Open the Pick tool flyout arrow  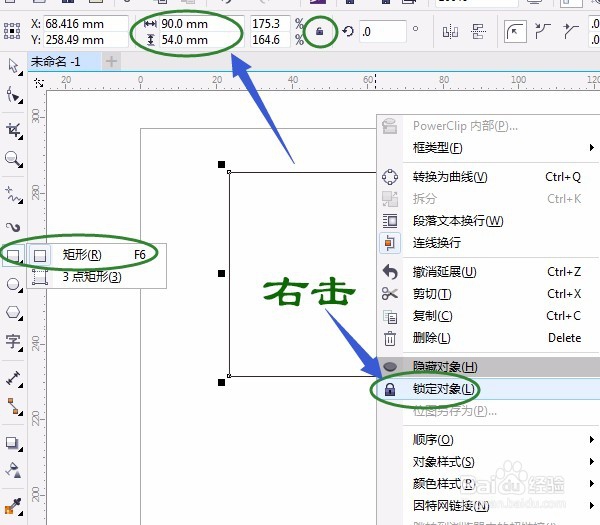(20, 73)
